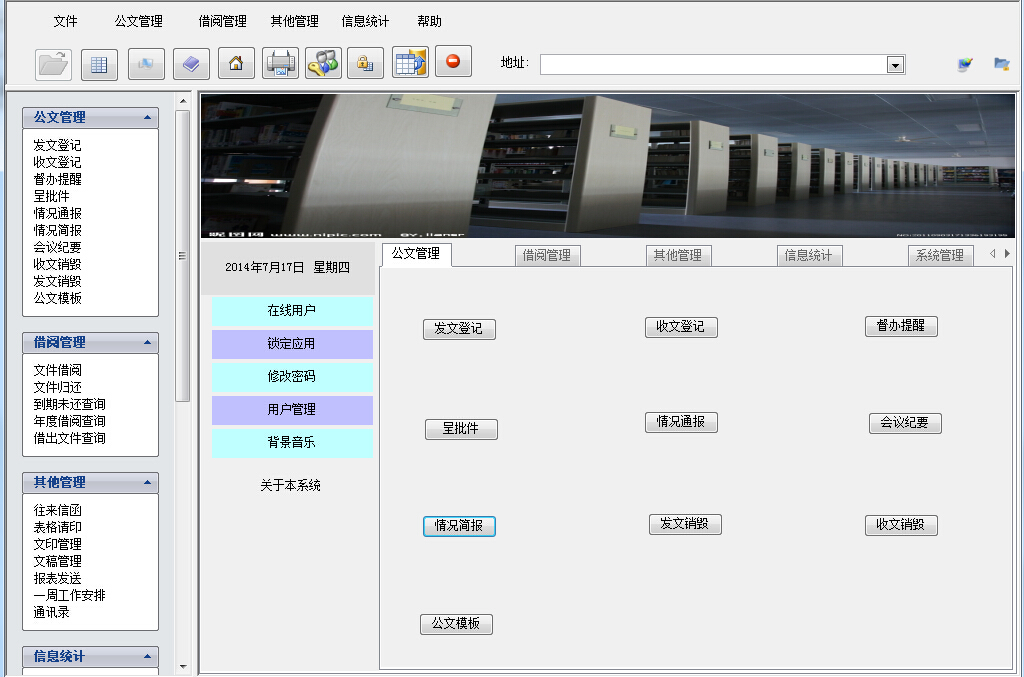Click the 情况通报 button
The height and width of the screenshot is (677, 1024).
681,422
